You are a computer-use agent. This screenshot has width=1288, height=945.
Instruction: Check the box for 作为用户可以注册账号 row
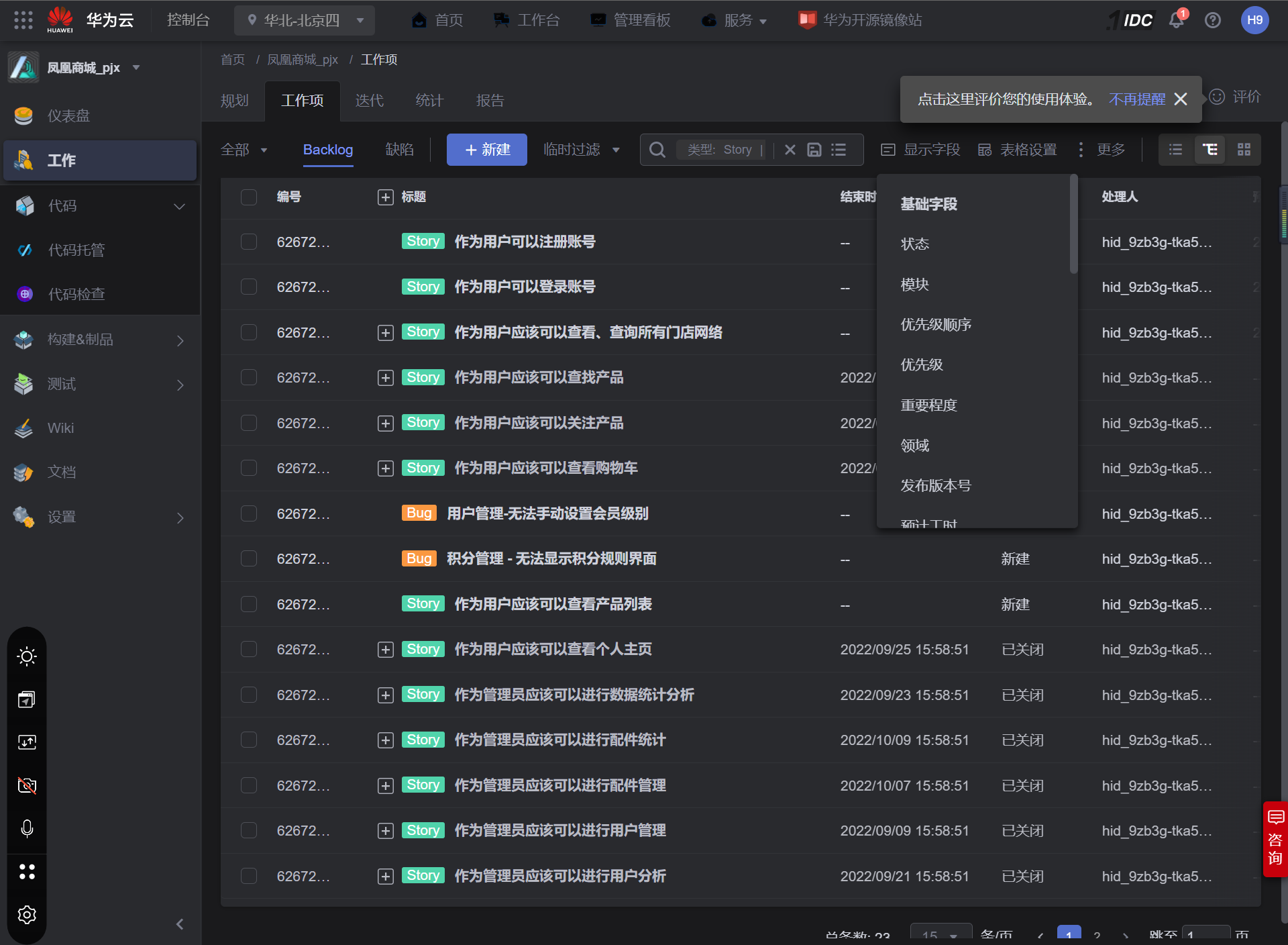pyautogui.click(x=249, y=242)
